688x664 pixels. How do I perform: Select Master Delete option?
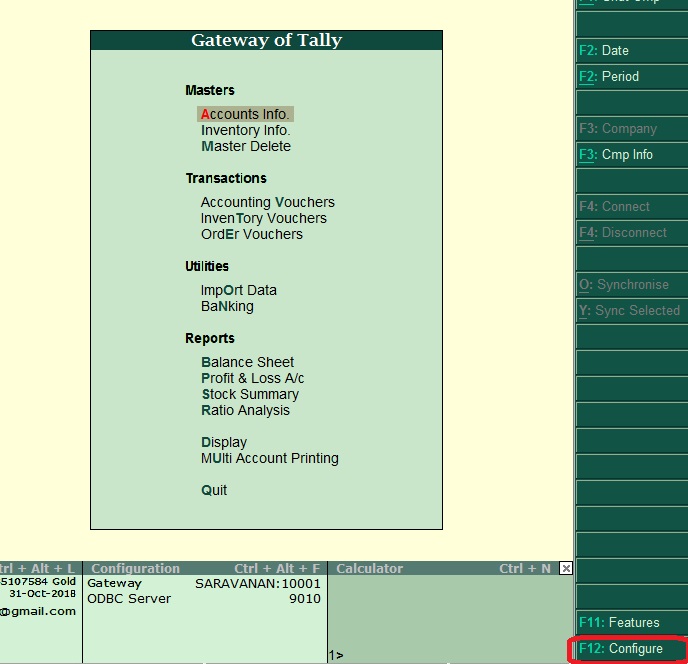[246, 146]
